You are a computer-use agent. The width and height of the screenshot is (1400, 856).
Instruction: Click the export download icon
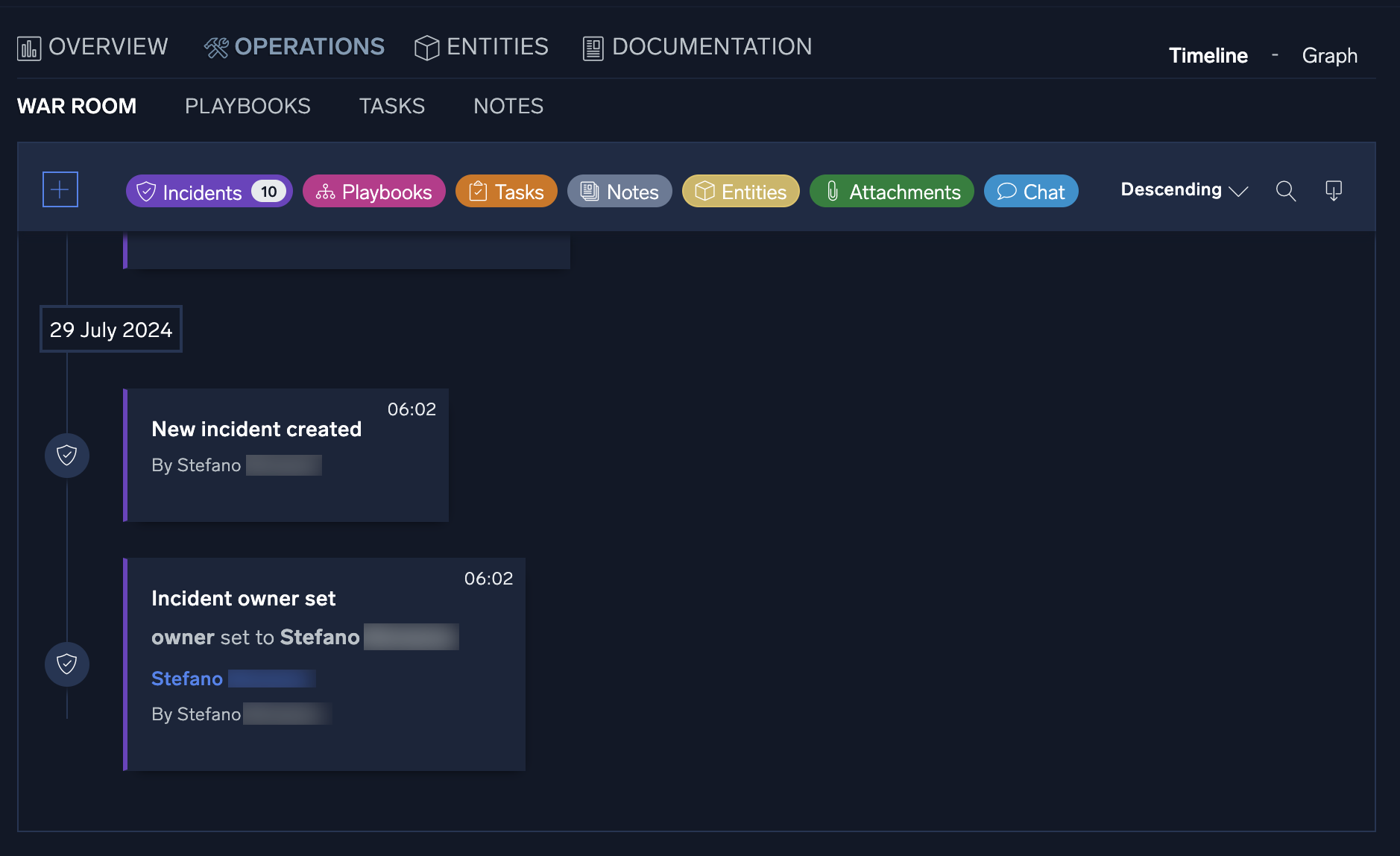pos(1333,191)
